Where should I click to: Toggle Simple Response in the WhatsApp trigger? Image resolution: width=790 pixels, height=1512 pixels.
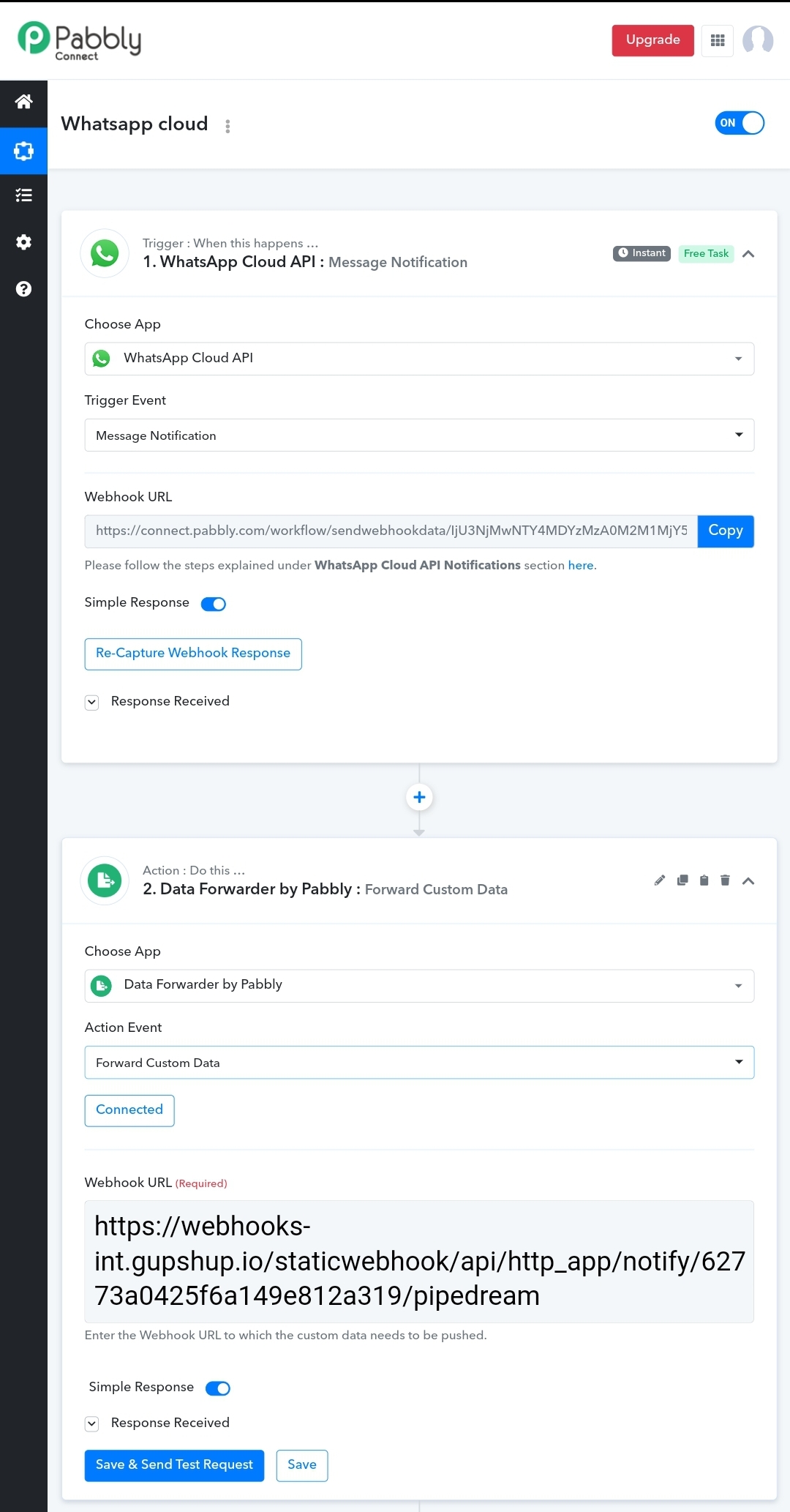214,604
